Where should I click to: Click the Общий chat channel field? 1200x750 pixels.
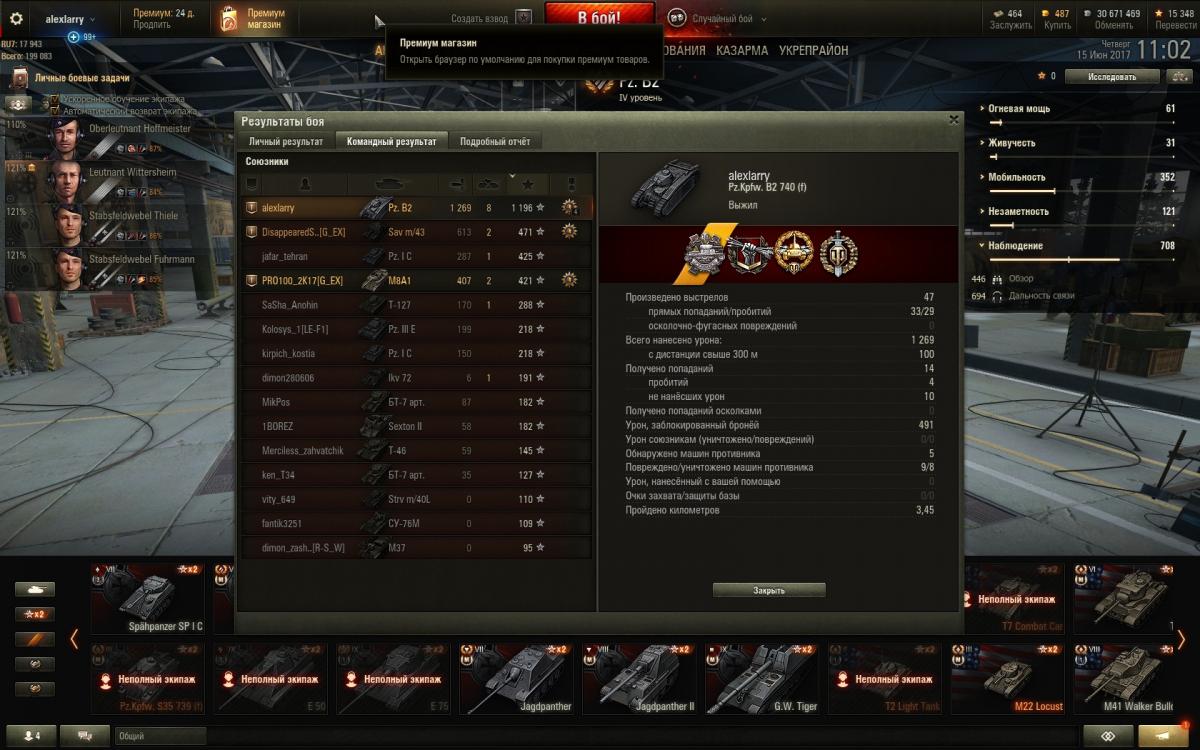590,736
